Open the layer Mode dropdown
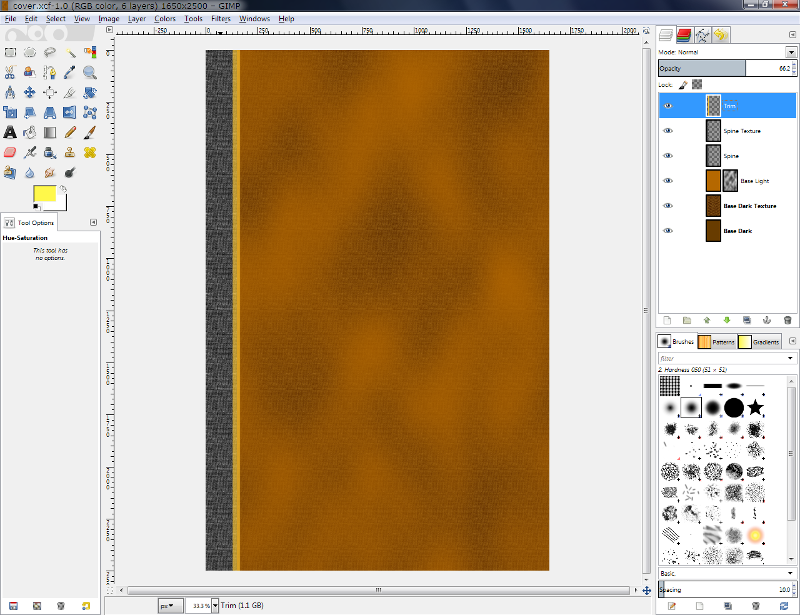The height and width of the screenshot is (615, 800). point(791,52)
